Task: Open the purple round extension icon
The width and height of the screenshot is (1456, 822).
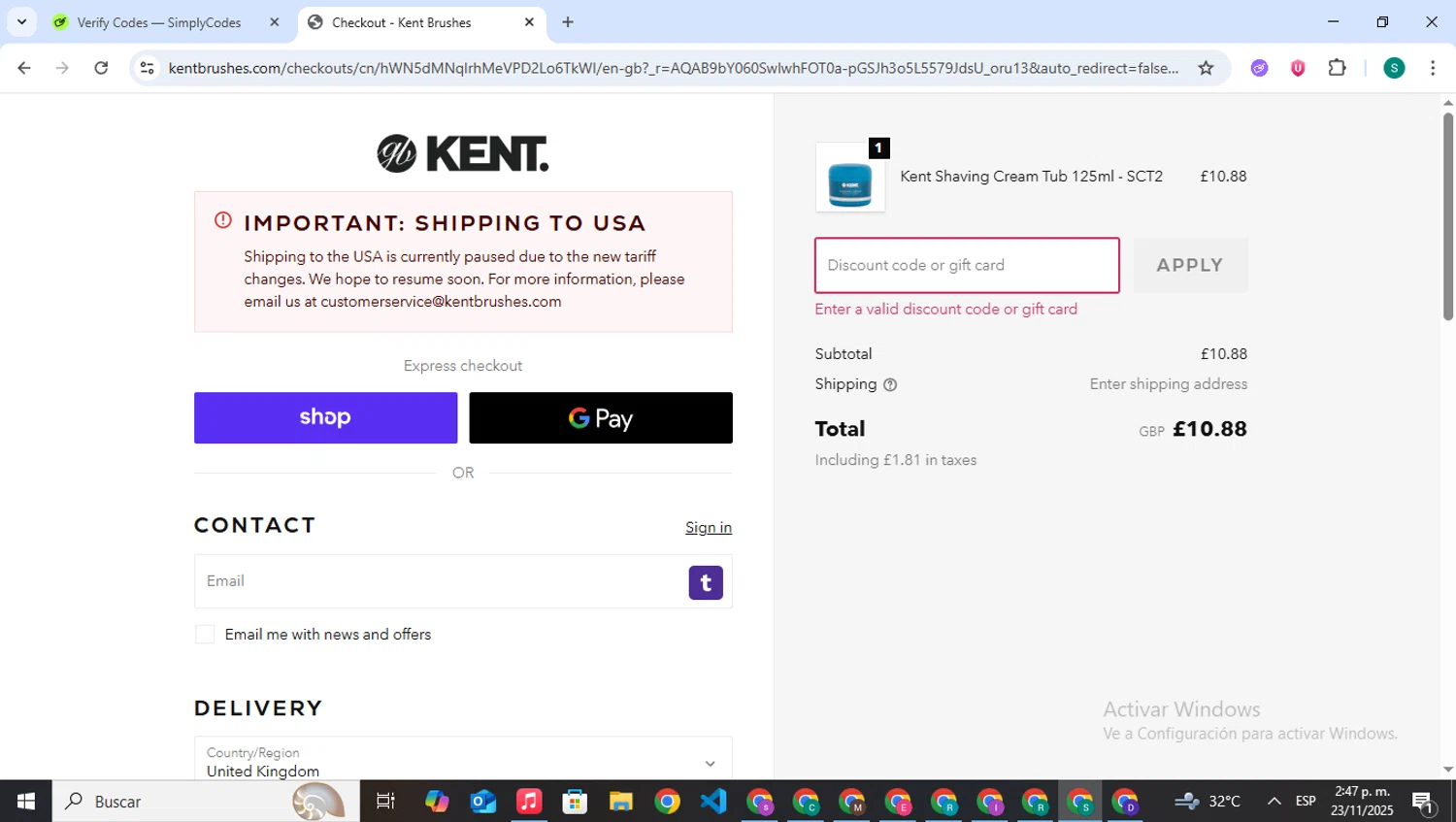Action: tap(1259, 68)
